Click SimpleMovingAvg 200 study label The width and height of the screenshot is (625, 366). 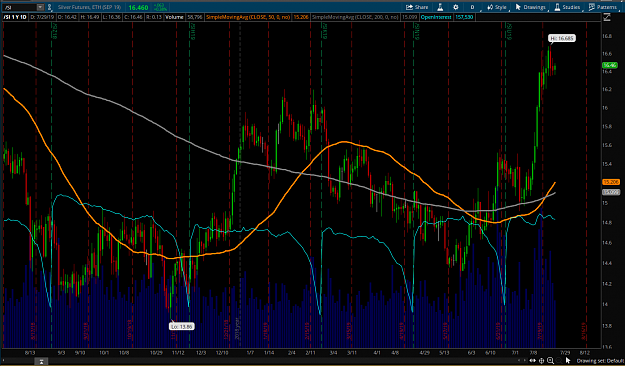[355, 17]
